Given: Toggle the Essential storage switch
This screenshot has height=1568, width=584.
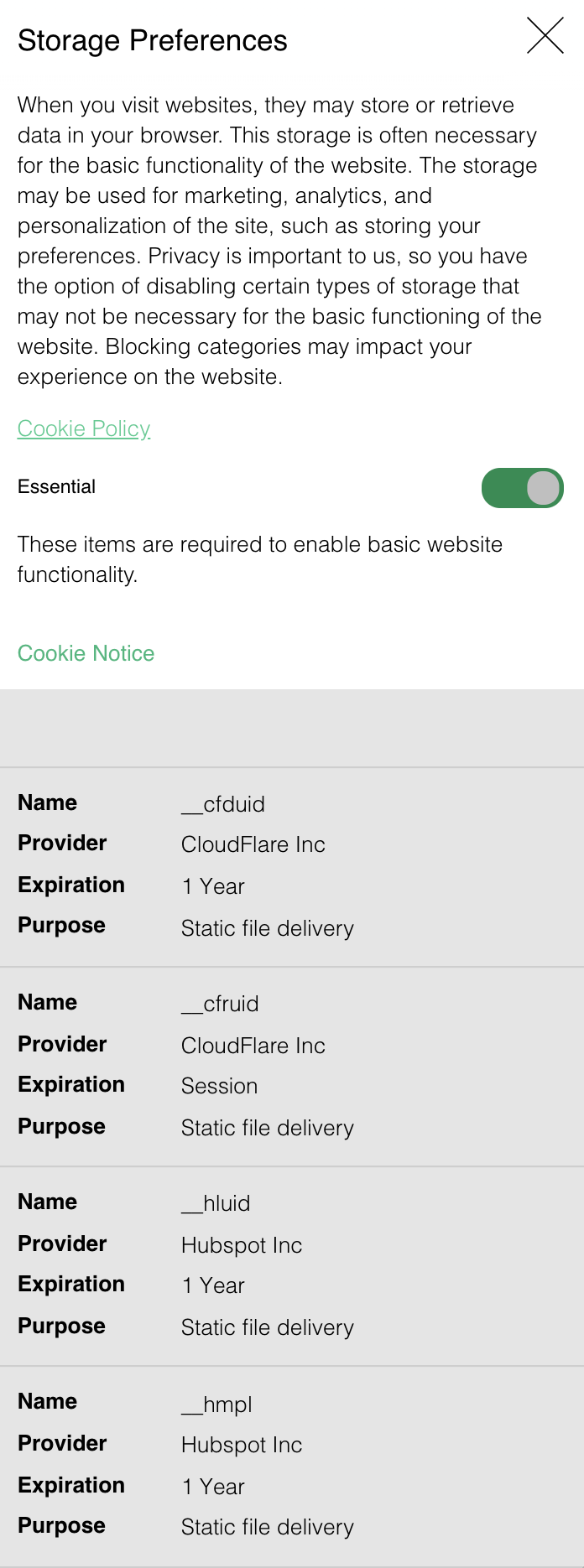Looking at the screenshot, I should [x=522, y=488].
